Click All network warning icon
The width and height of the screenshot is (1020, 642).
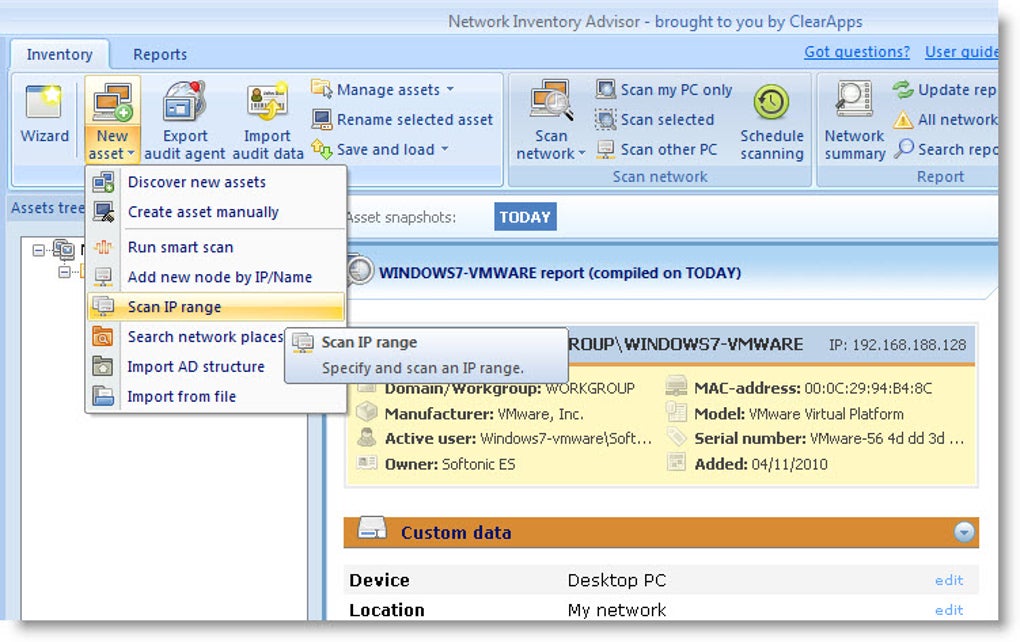pyautogui.click(x=903, y=119)
